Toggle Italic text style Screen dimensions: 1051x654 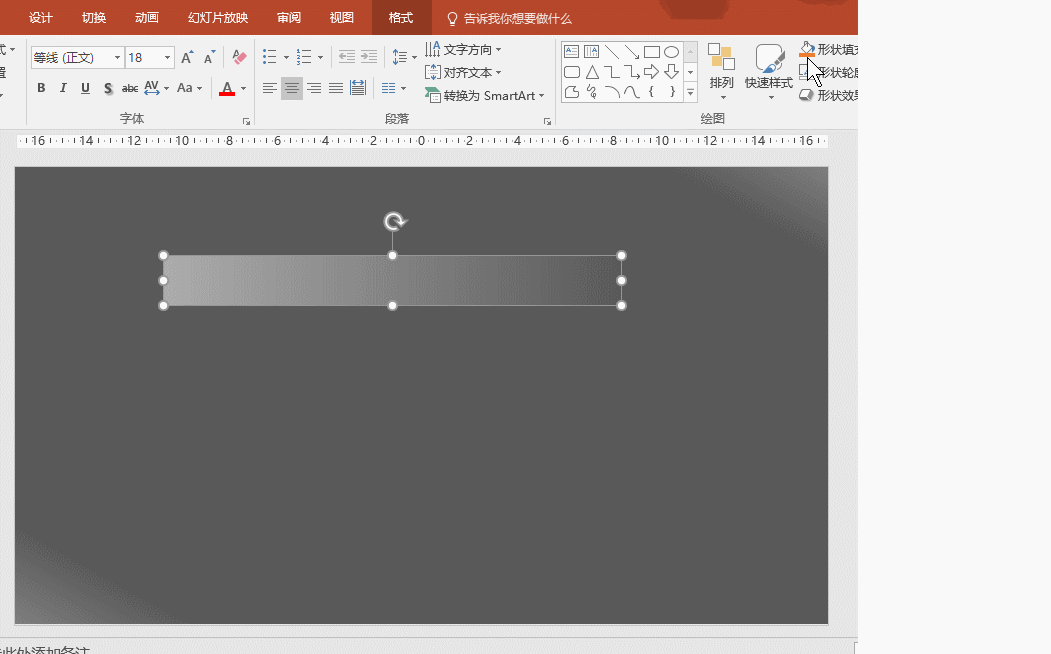63,88
